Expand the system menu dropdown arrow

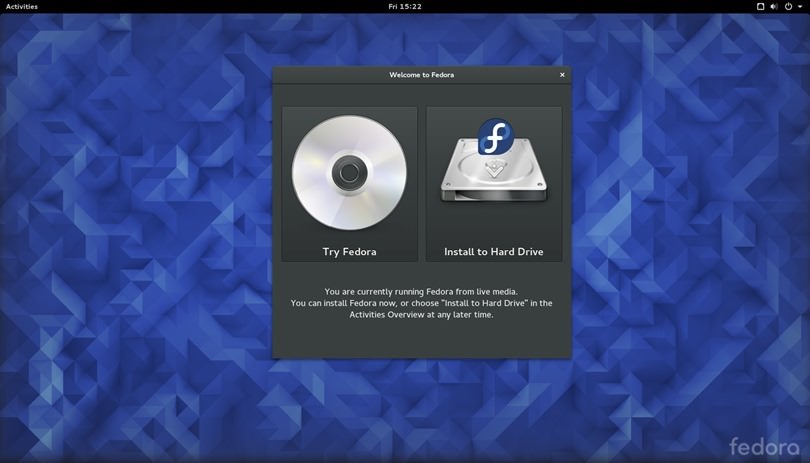pos(800,7)
